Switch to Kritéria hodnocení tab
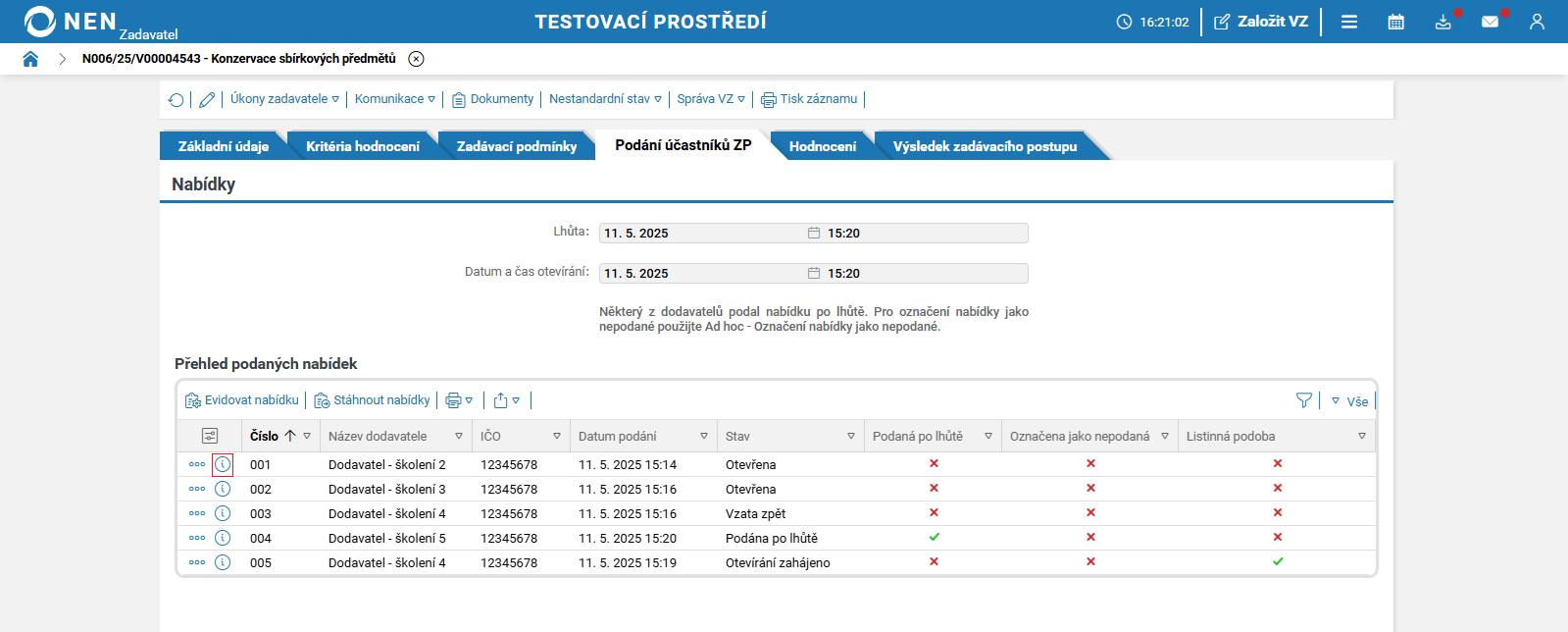 pos(363,146)
